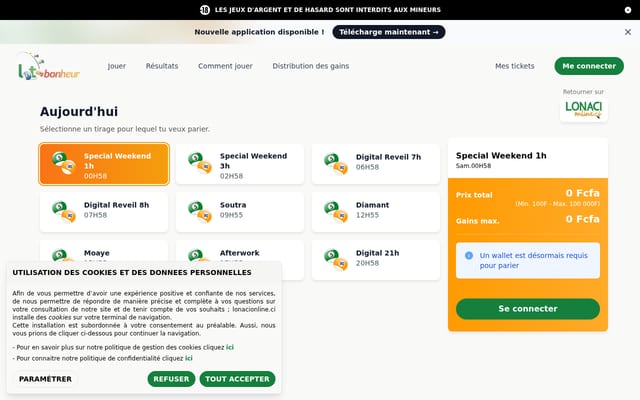Click the Diamant lotto ball icon
Screen dimensions: 640x400
click(336, 211)
